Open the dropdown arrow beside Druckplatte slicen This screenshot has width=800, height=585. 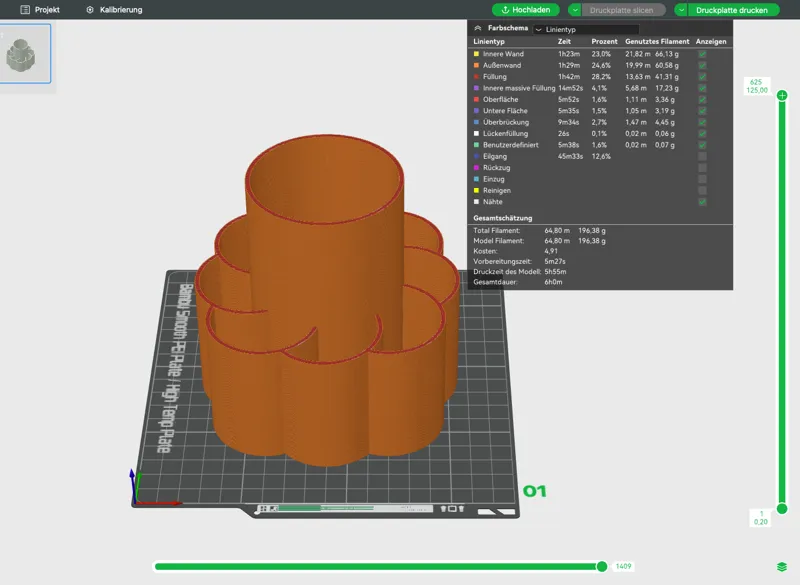click(575, 10)
